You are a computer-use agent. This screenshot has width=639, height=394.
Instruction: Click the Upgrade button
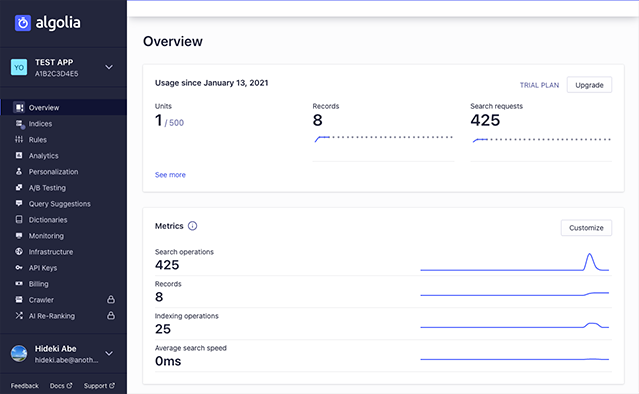click(x=589, y=85)
